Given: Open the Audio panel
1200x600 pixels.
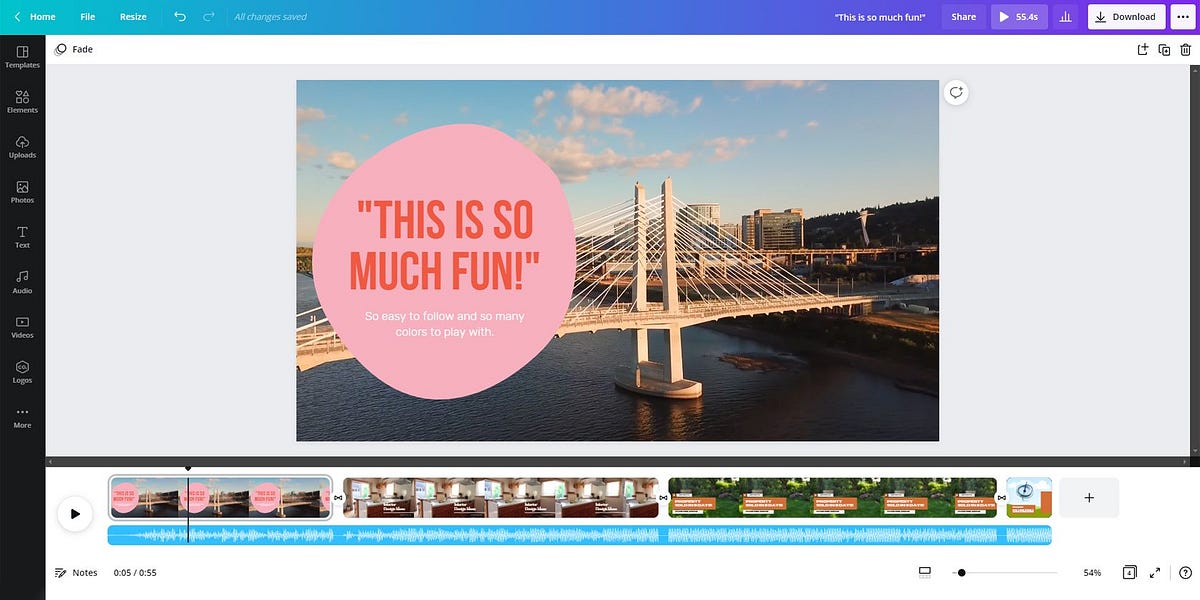Looking at the screenshot, I should 21,282.
